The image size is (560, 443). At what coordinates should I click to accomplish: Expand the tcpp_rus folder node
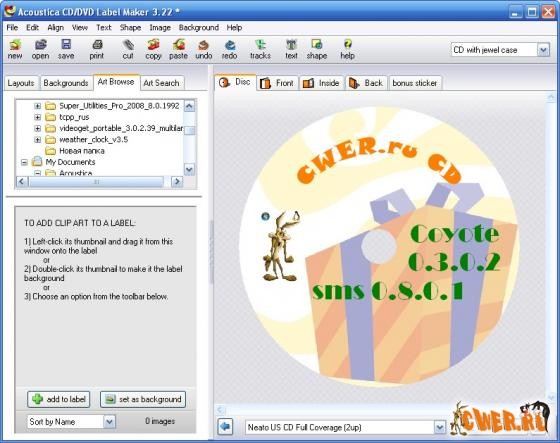tap(38, 117)
